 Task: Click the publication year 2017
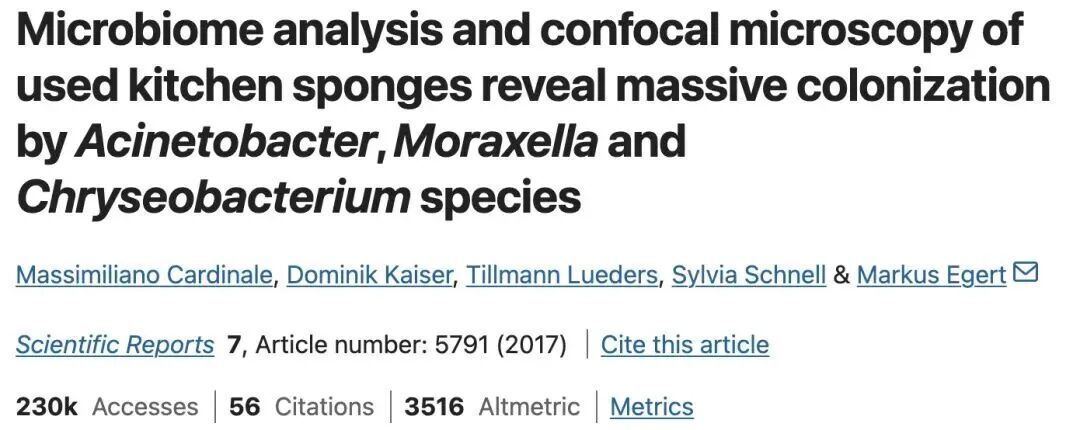coord(539,345)
